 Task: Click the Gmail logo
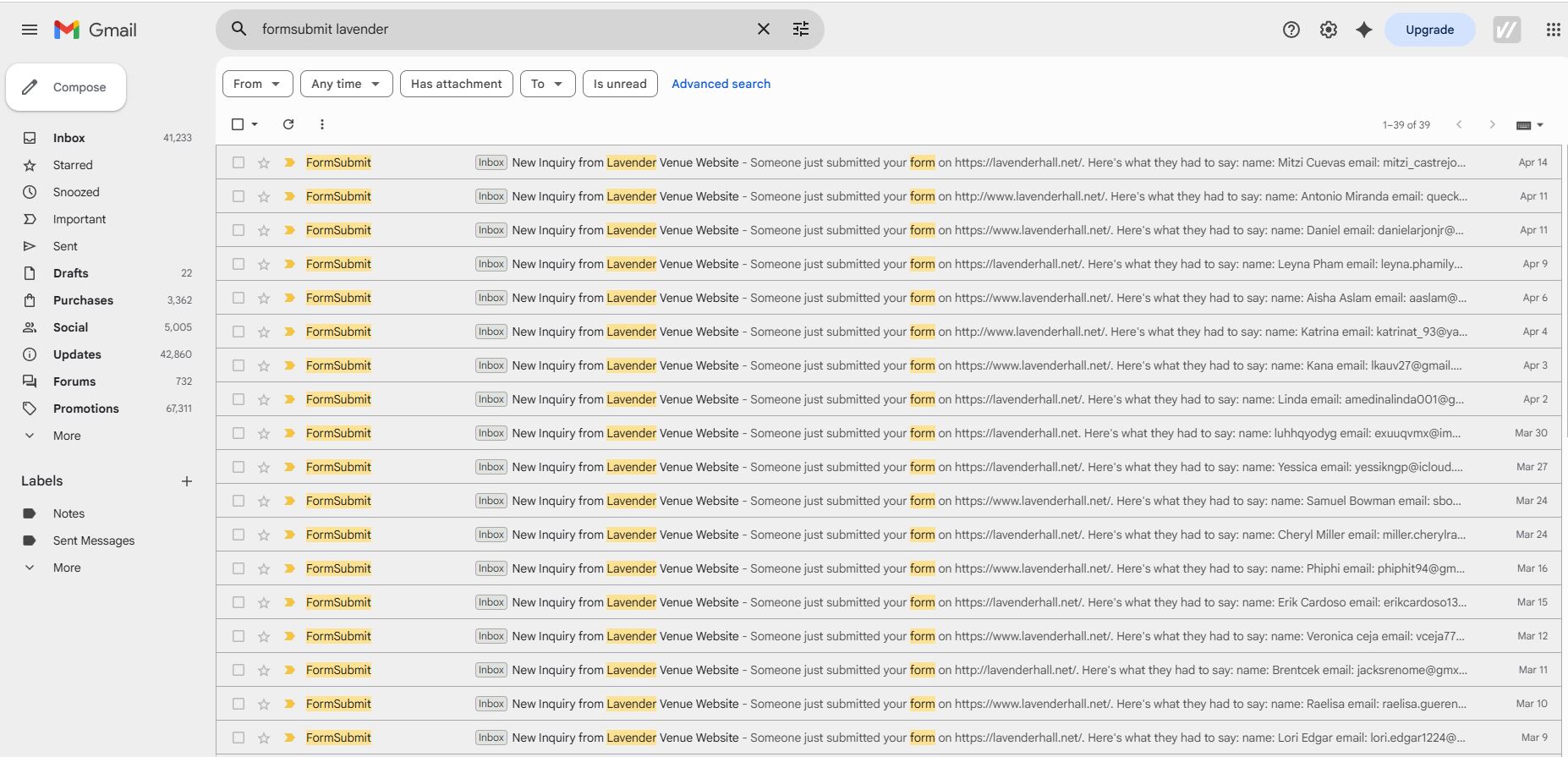coord(96,30)
